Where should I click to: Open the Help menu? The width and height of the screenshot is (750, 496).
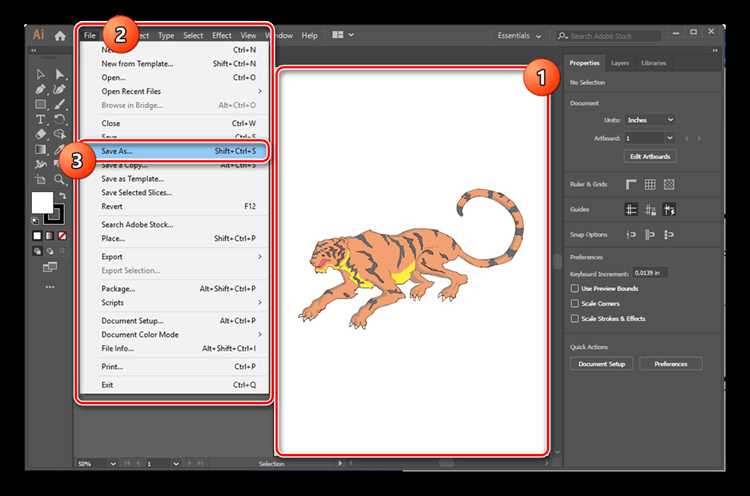(x=309, y=35)
